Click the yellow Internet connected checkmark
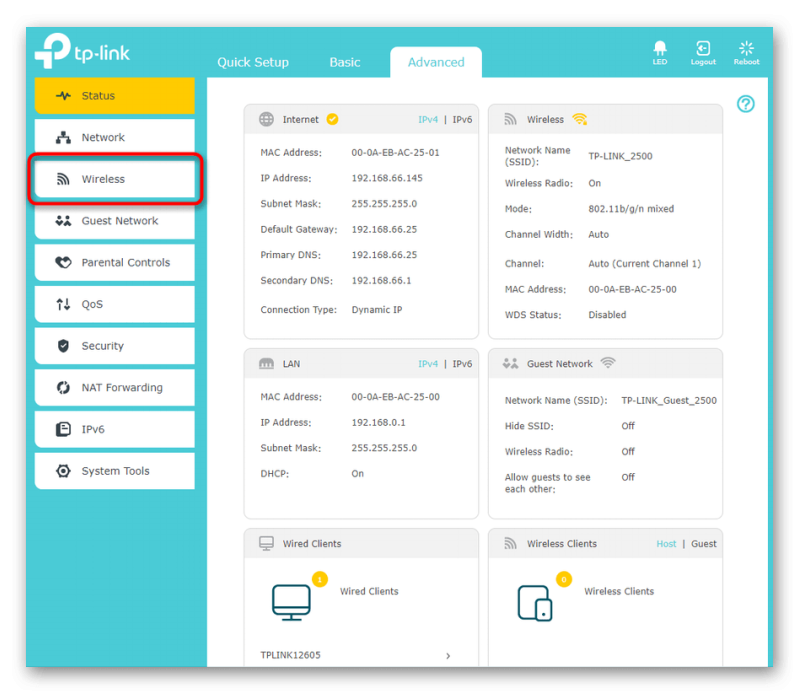 click(x=332, y=119)
